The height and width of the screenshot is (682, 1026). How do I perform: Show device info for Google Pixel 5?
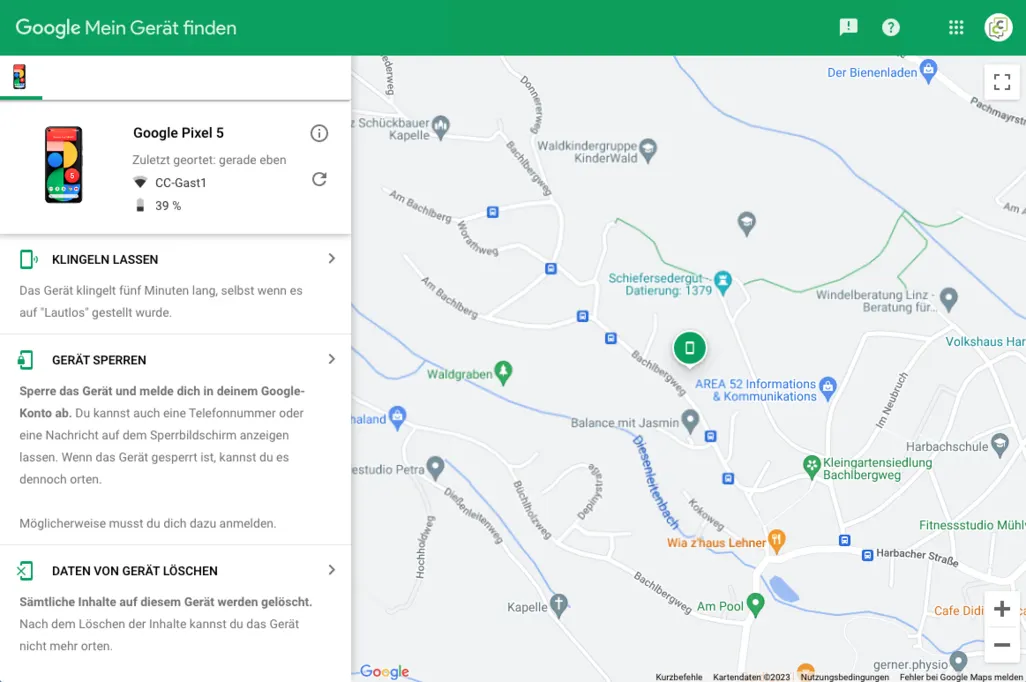[x=319, y=134]
